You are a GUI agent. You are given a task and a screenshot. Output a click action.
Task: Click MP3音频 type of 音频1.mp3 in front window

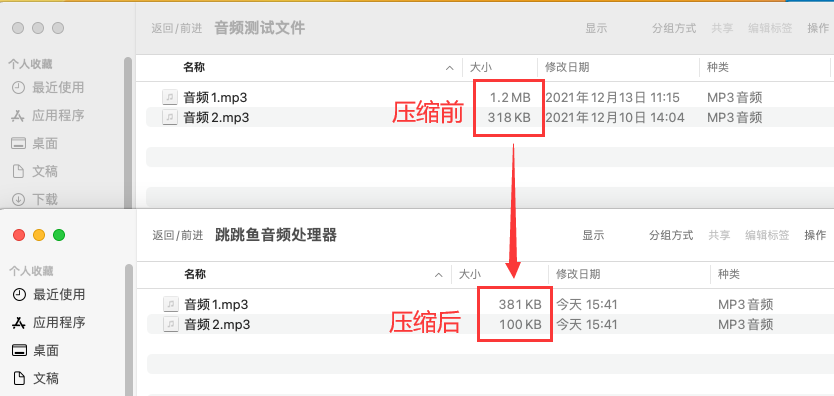coord(745,305)
